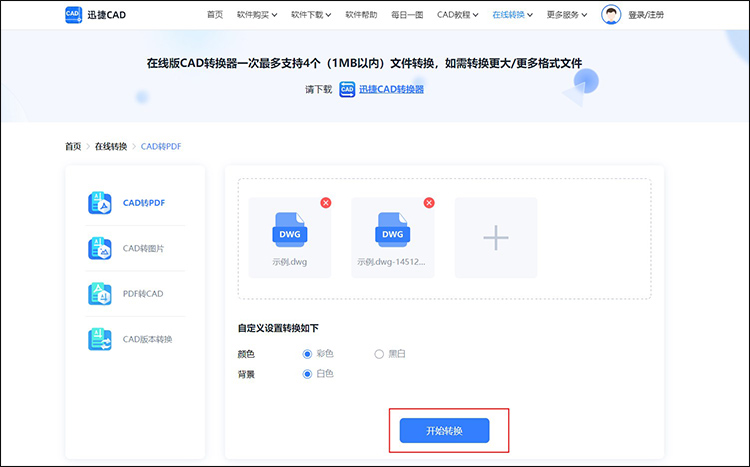Click the 自定义设置转换如下 heading
Viewport: 750px width, 467px height.
[278, 328]
